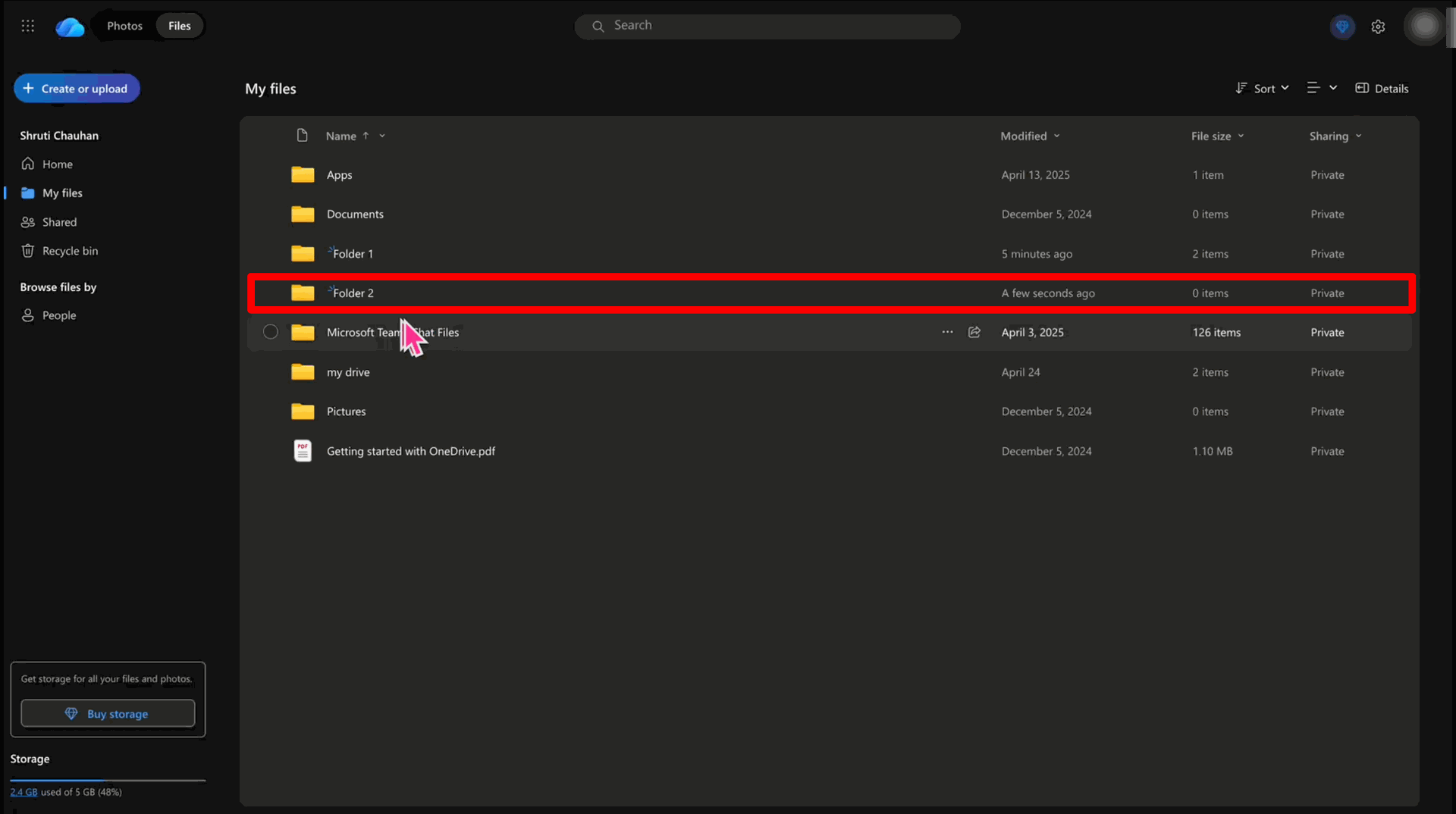Open settings gear icon

(1378, 27)
